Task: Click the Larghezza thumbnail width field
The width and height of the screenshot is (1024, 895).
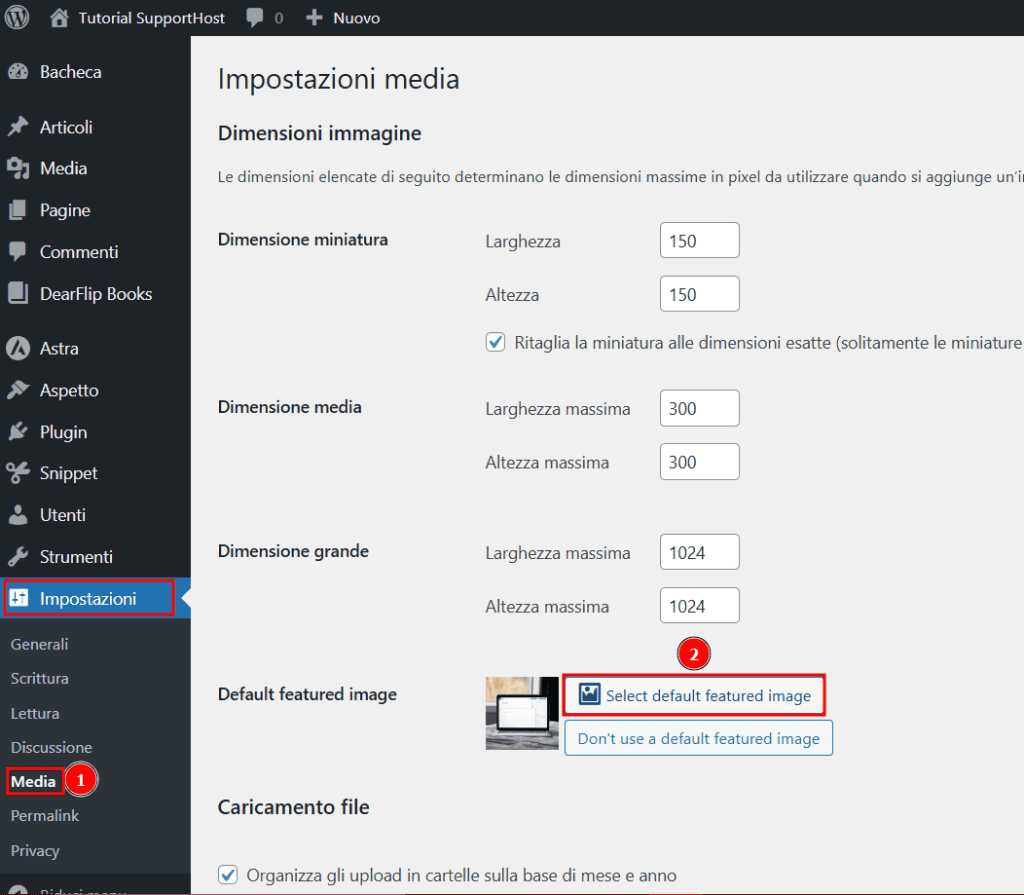Action: 699,240
